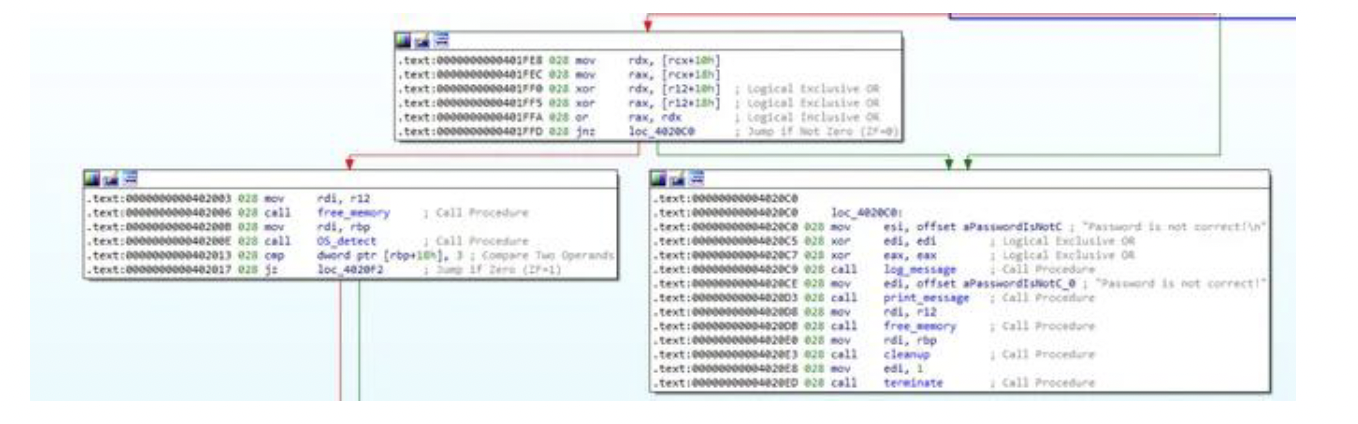The width and height of the screenshot is (1358, 424).
Task: Set node color for the loc_4020C0 block
Action: 658,178
